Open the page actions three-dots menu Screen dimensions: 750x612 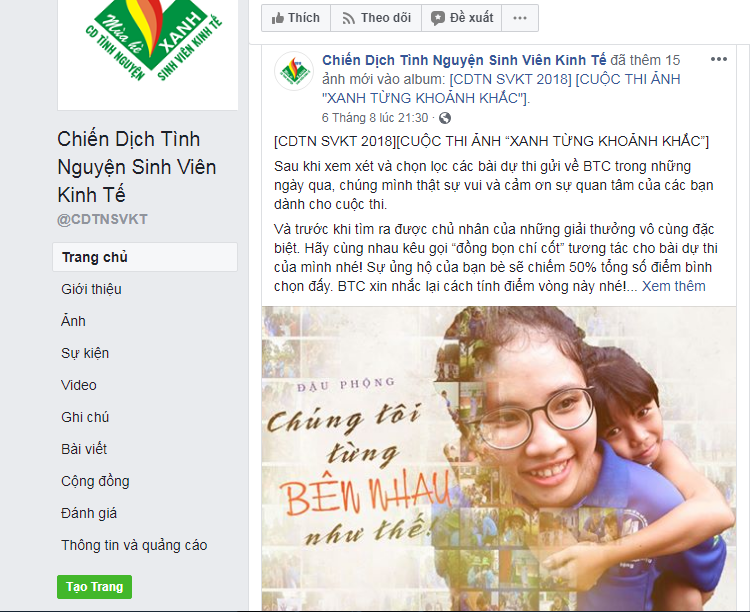coord(519,18)
